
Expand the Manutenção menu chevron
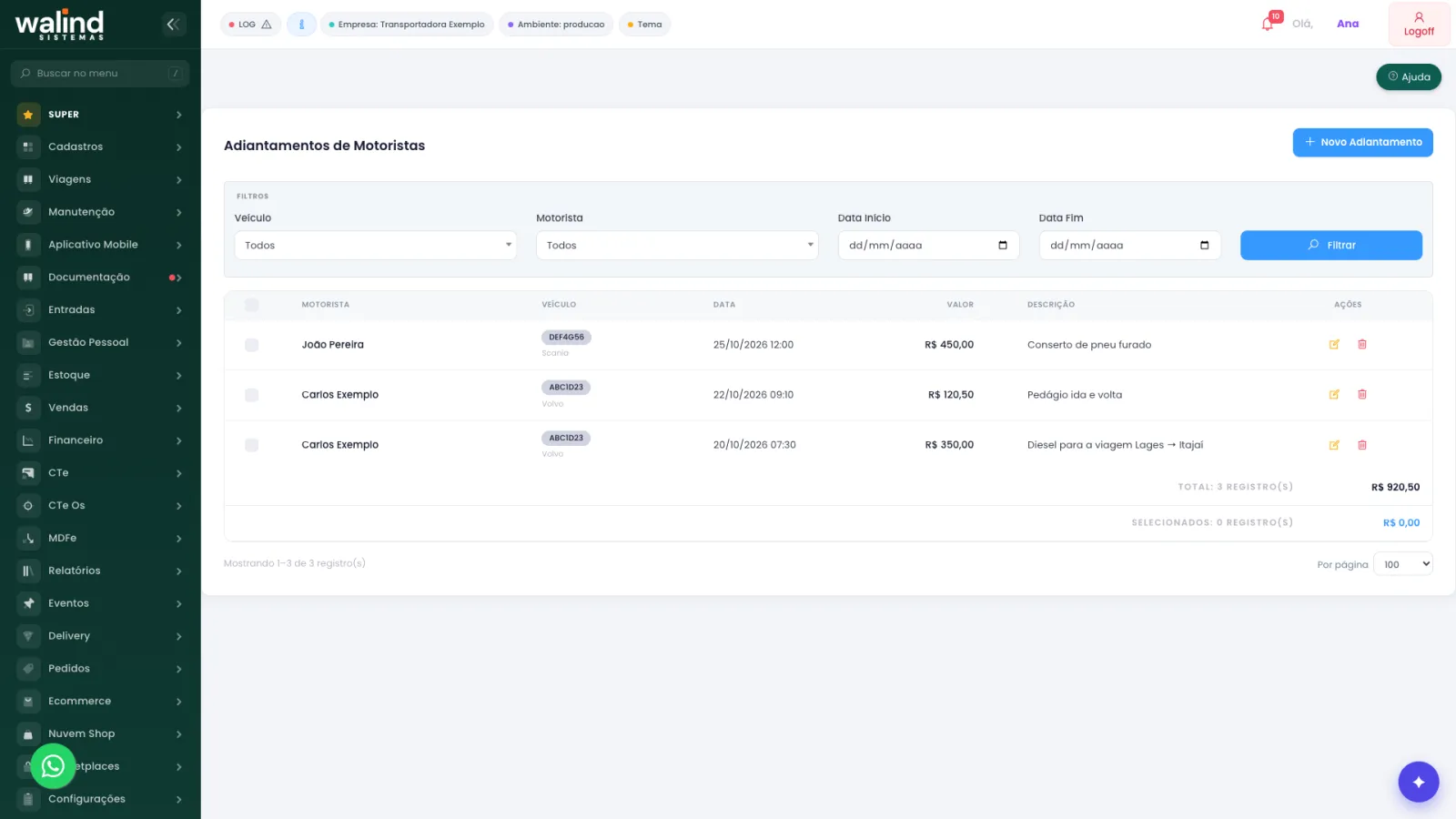[178, 212]
